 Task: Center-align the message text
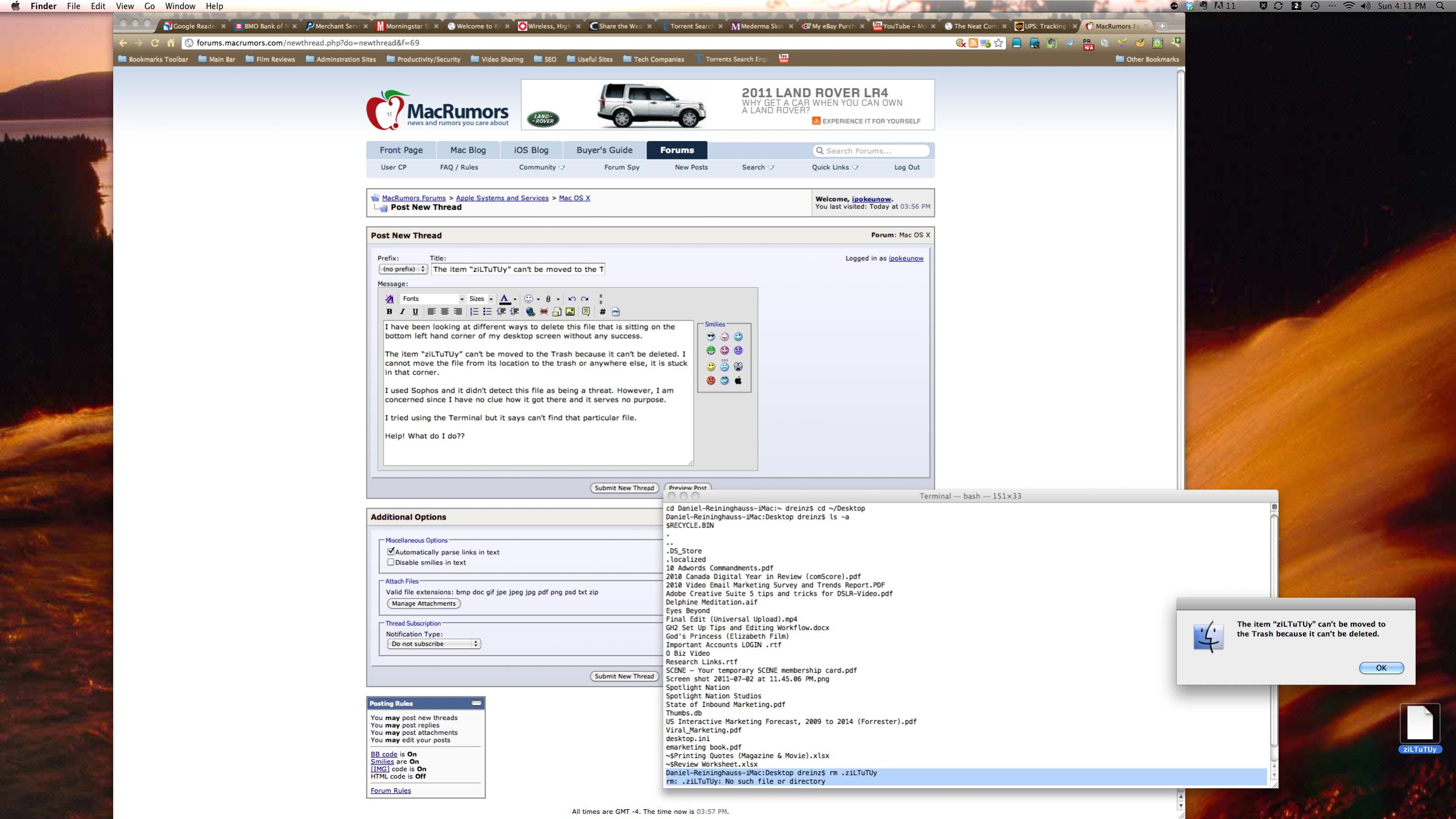click(x=444, y=312)
